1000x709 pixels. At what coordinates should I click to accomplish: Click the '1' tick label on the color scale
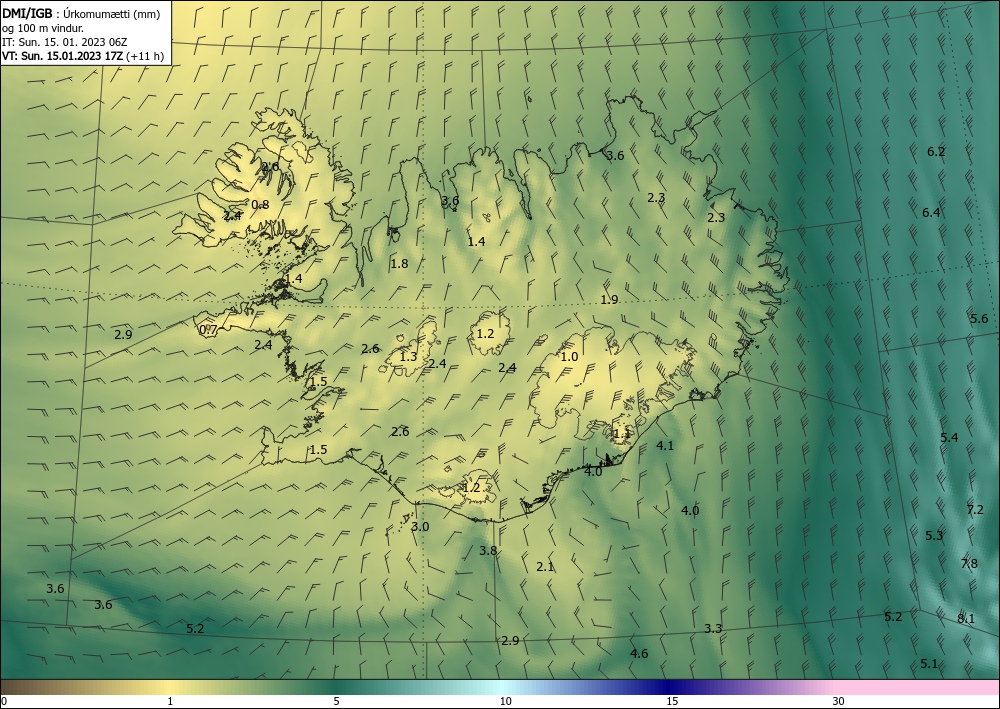(x=170, y=701)
